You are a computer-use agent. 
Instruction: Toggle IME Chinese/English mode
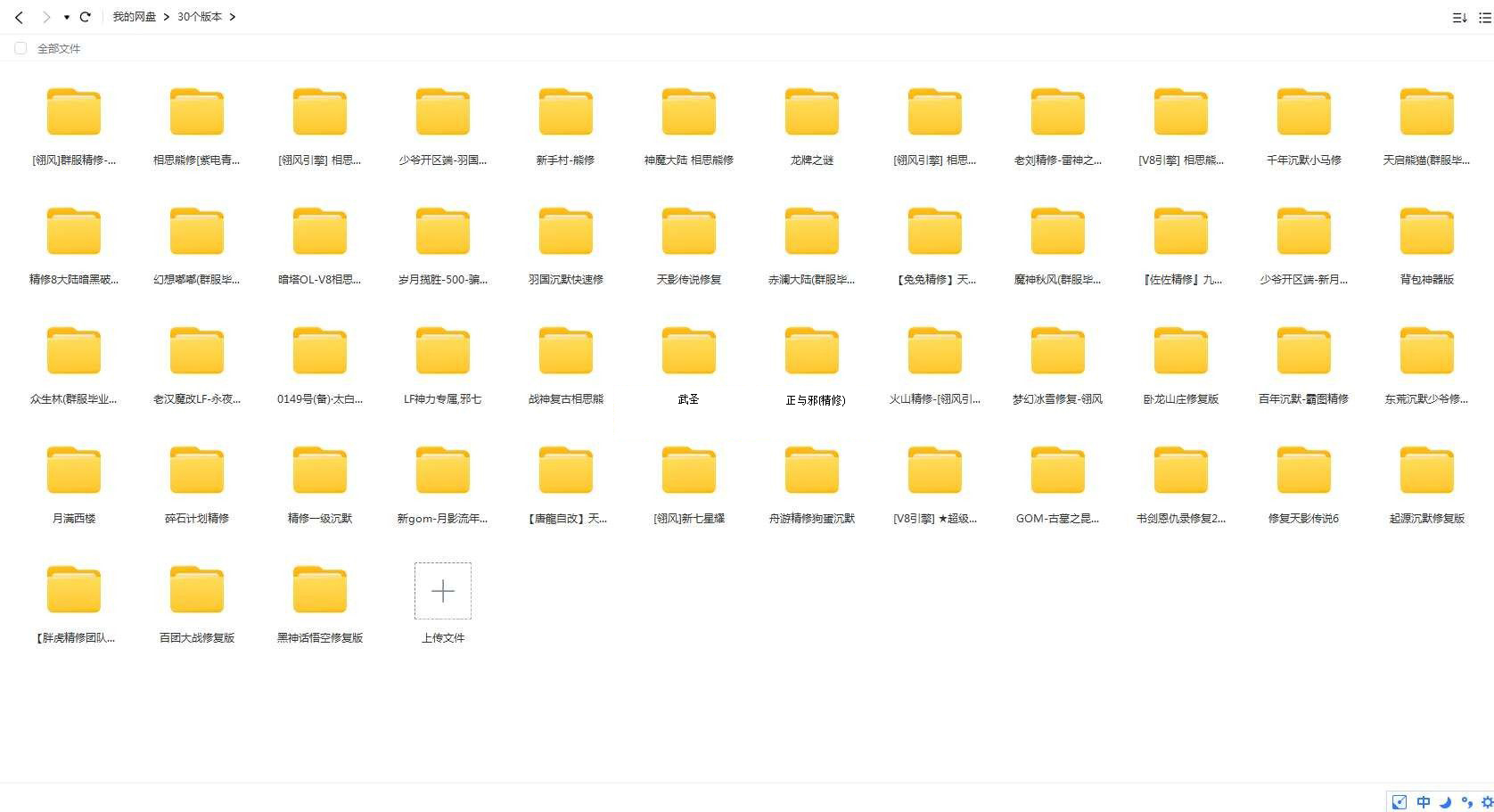point(1424,802)
